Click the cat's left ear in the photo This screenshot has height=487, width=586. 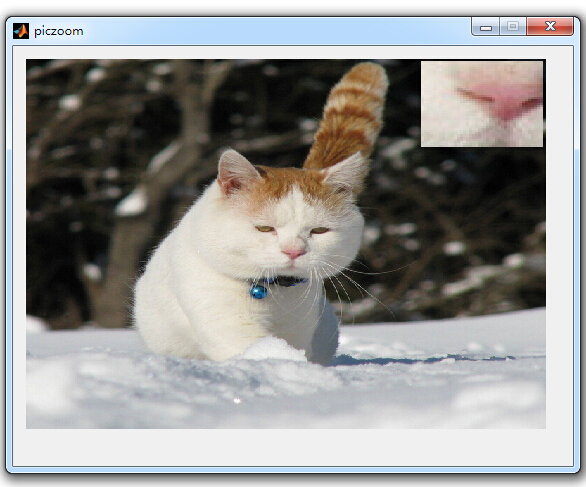coord(236,173)
